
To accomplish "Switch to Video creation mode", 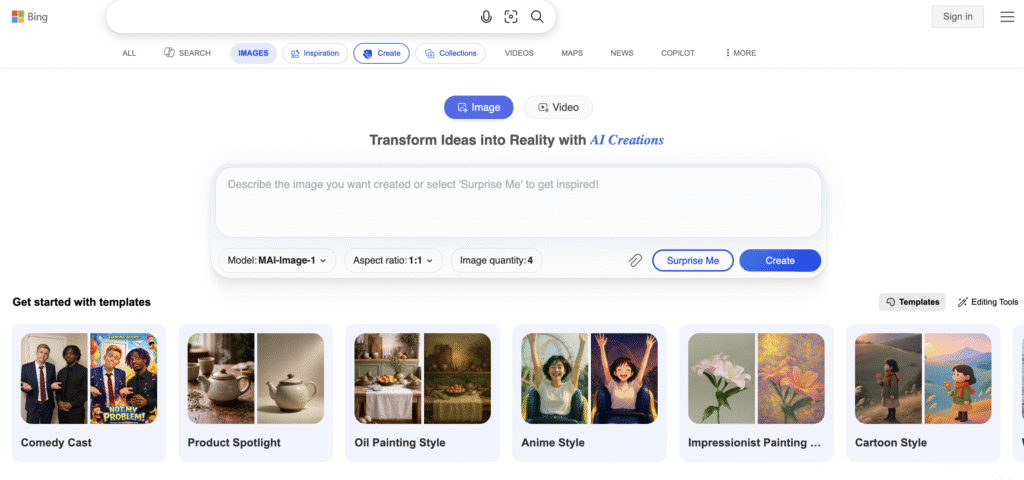I will 558,107.
